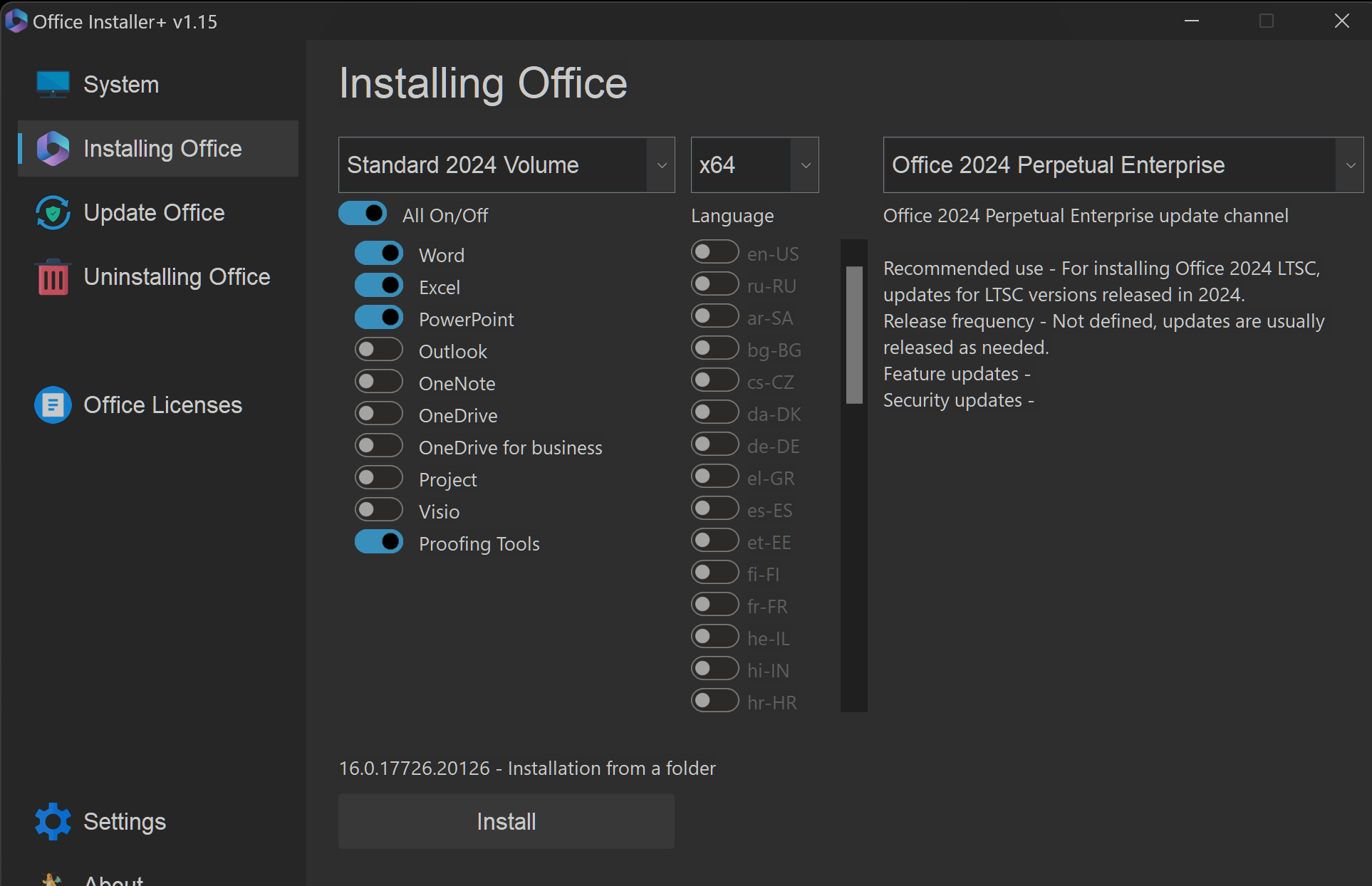The height and width of the screenshot is (886, 1372).
Task: Click the System monitor icon
Action: [53, 84]
